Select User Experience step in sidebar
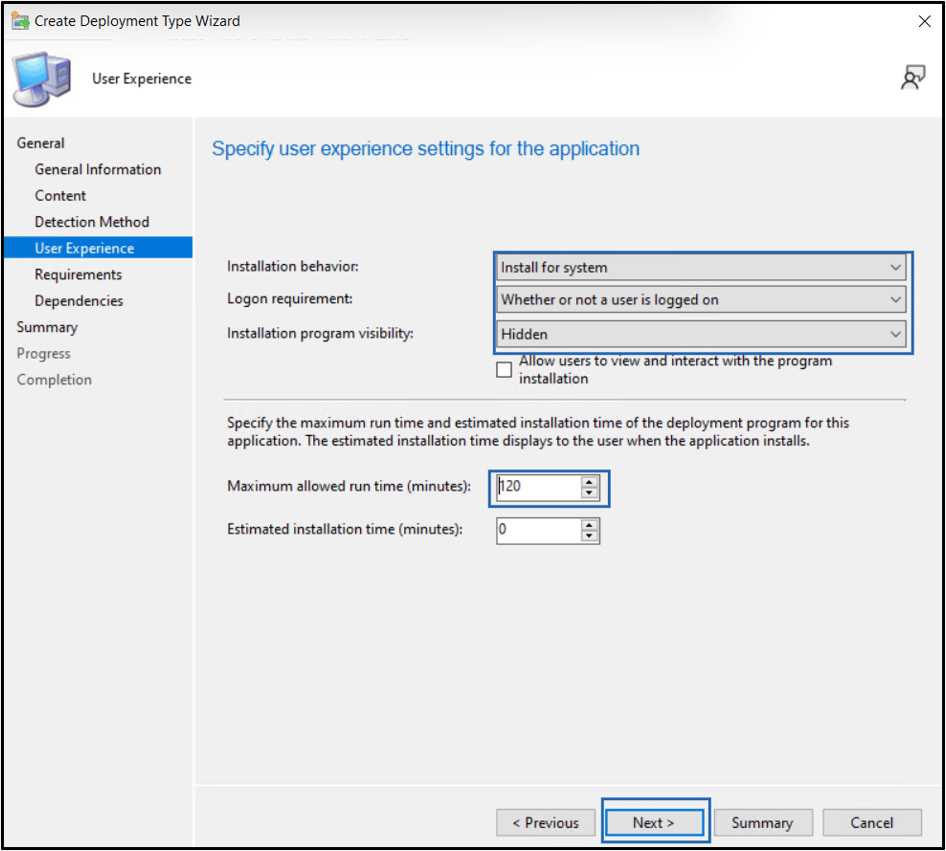This screenshot has height=851, width=946. click(x=98, y=248)
